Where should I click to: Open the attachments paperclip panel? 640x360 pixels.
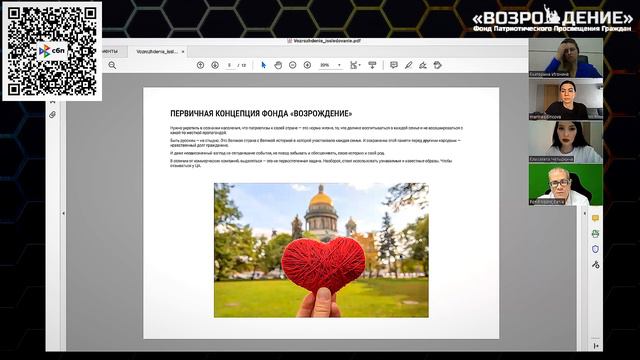[53, 115]
